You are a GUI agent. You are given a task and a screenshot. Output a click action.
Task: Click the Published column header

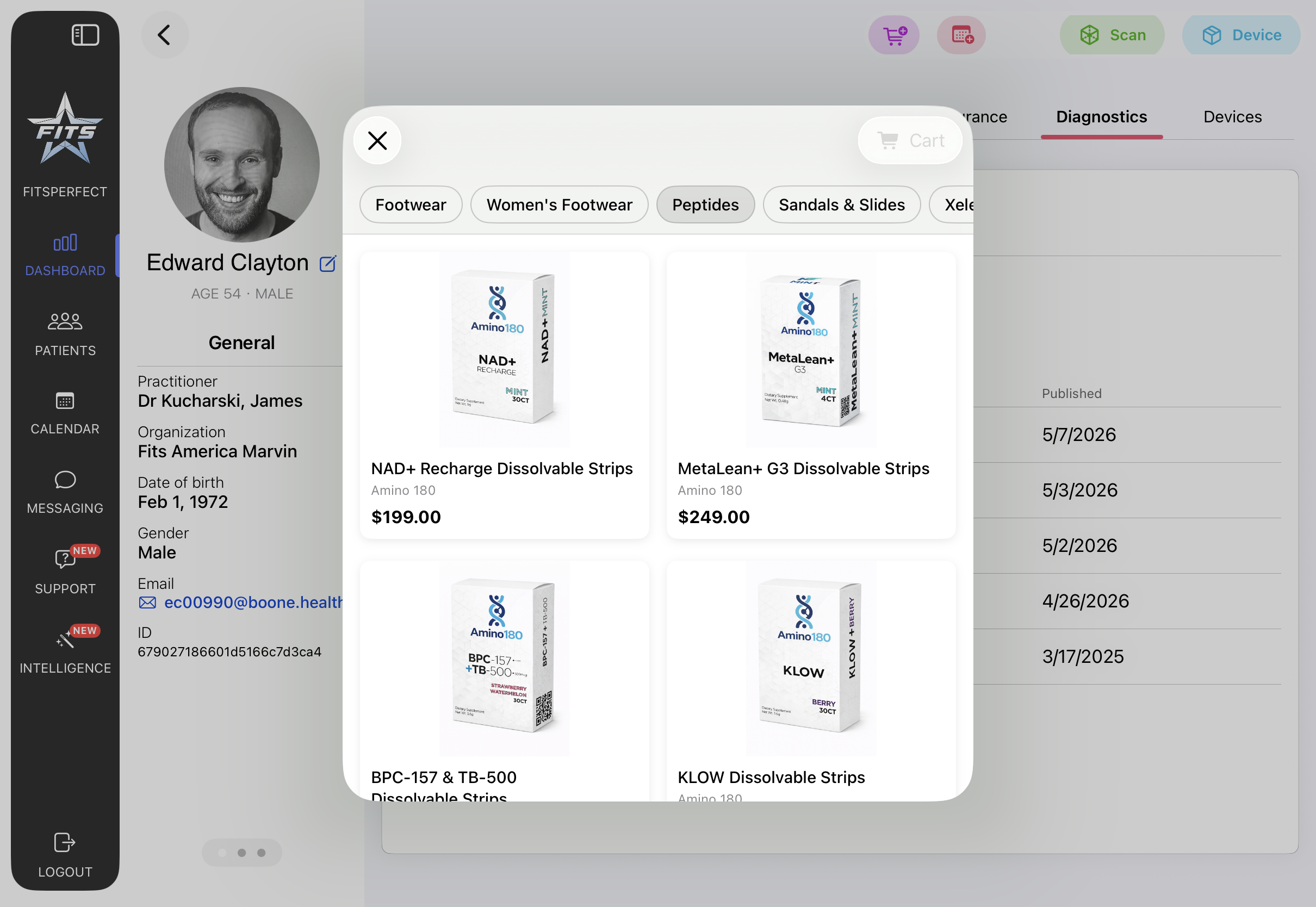click(x=1072, y=393)
